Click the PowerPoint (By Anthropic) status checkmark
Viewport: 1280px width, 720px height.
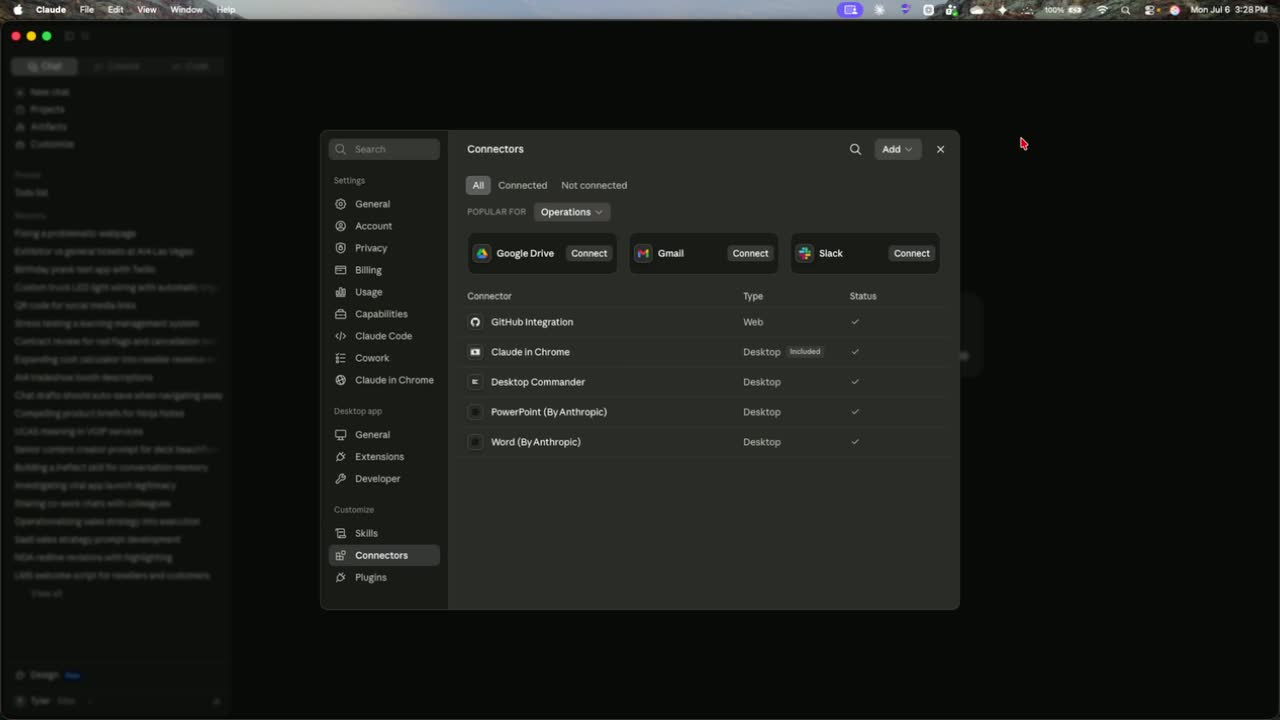(855, 412)
